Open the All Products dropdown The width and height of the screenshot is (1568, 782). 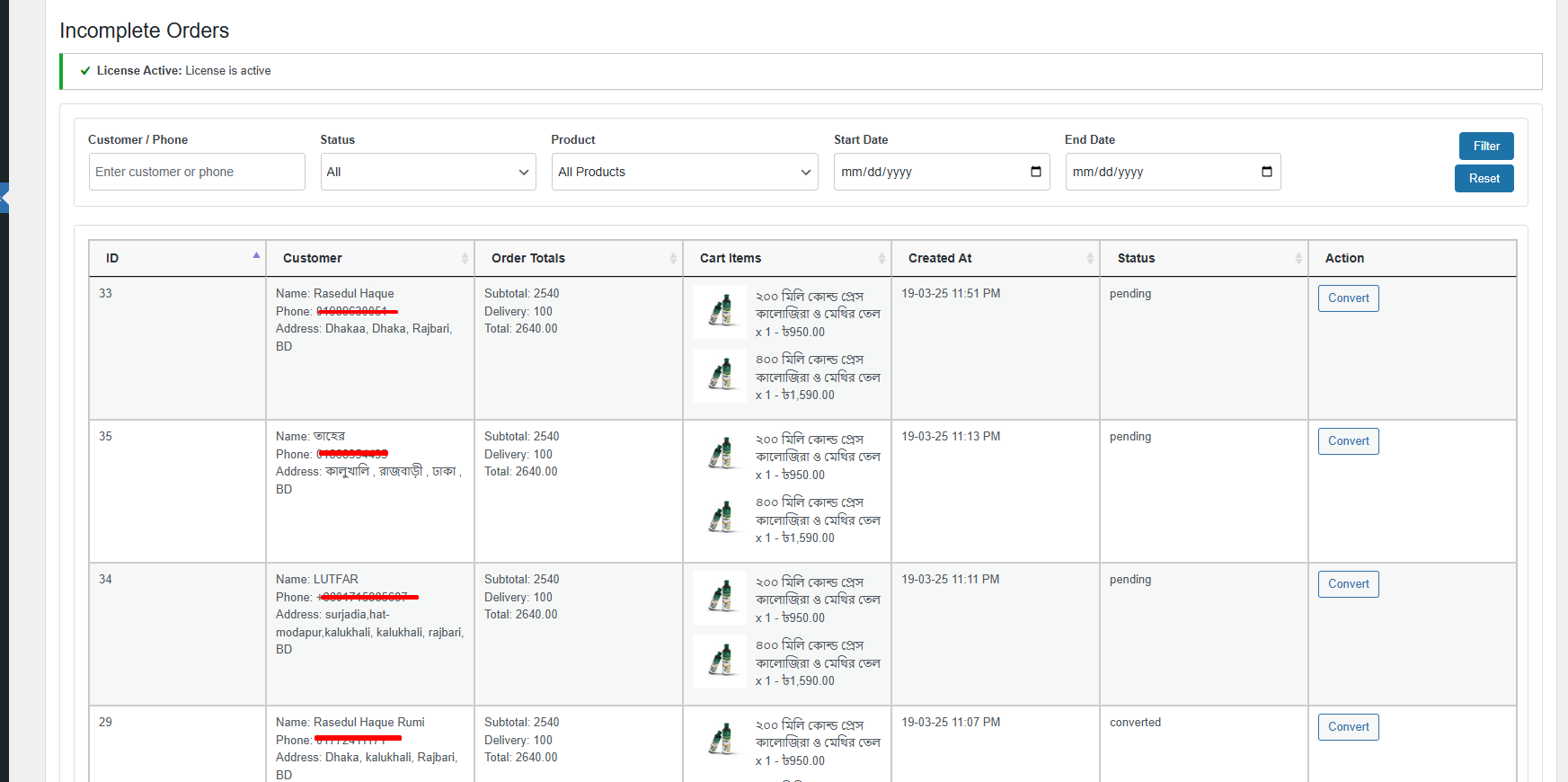point(684,172)
